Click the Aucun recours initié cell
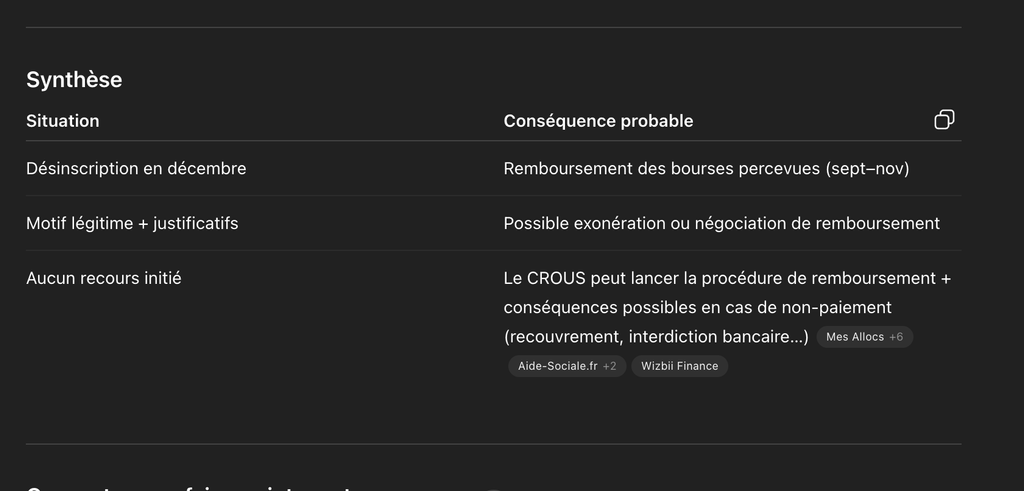1024x491 pixels. (x=104, y=278)
